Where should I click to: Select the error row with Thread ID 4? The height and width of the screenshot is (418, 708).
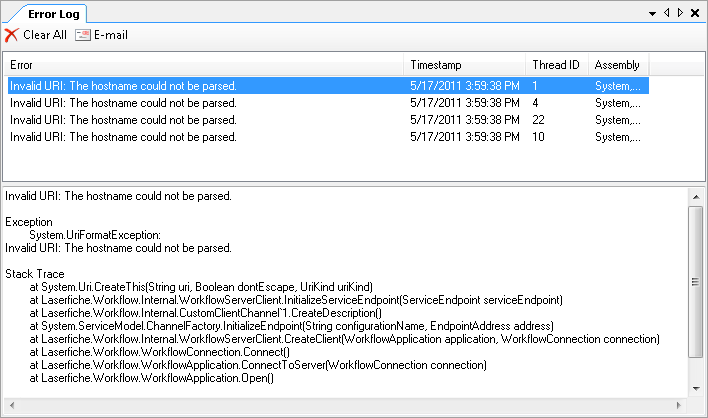coord(200,102)
